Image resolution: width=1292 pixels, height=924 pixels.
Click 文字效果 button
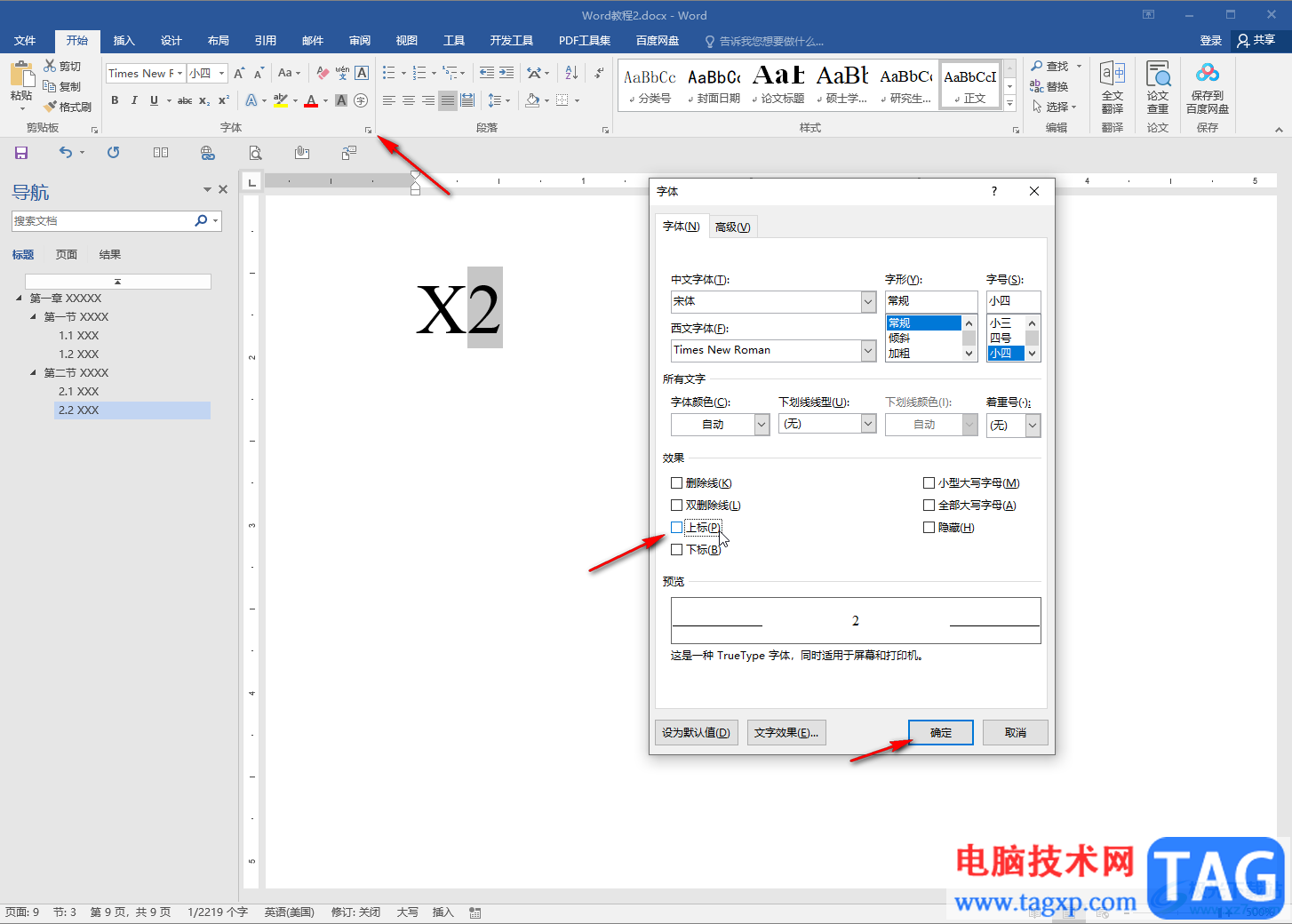(786, 732)
